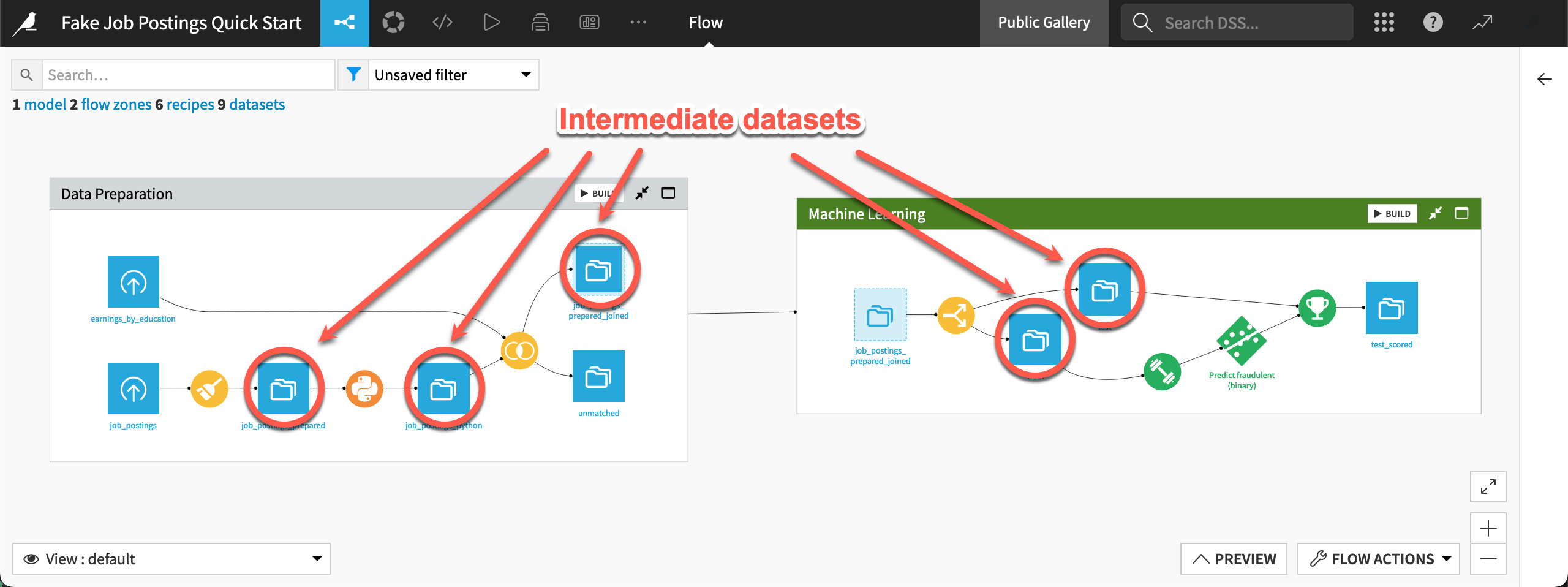Screen dimensions: 1568x587
Task: Collapse the right panel with the back arrow
Action: pos(1544,79)
